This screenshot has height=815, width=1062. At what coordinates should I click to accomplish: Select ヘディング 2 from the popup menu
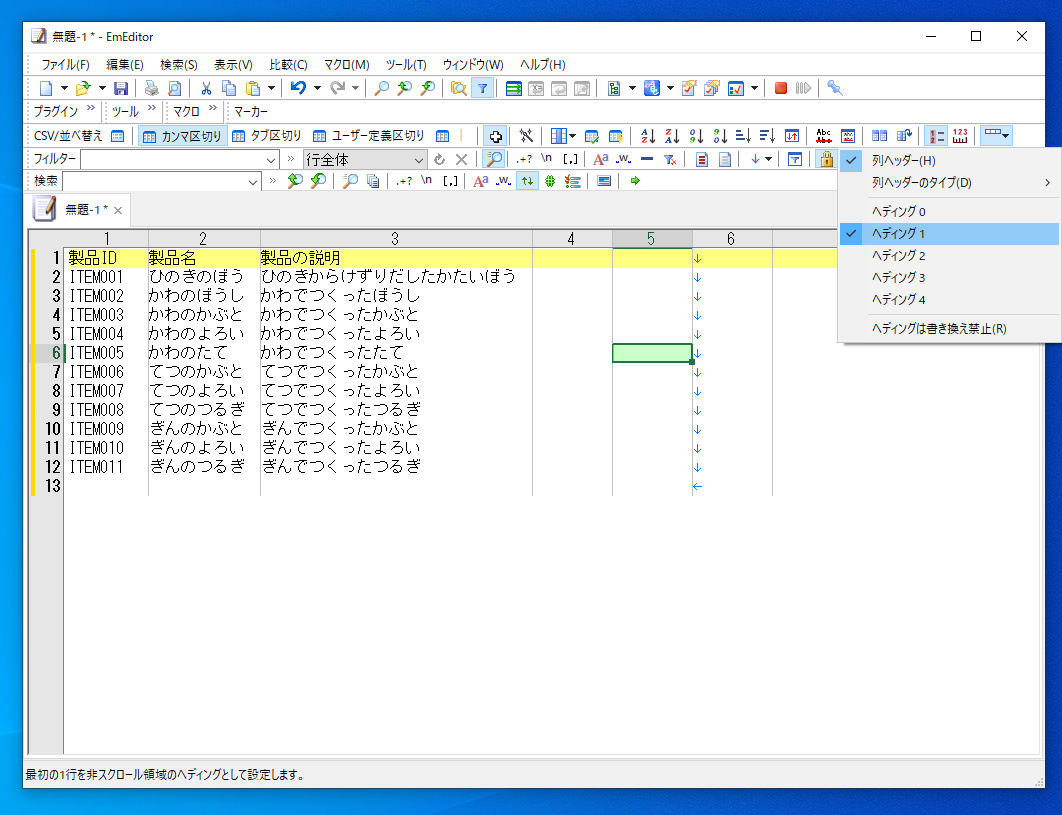click(x=948, y=255)
